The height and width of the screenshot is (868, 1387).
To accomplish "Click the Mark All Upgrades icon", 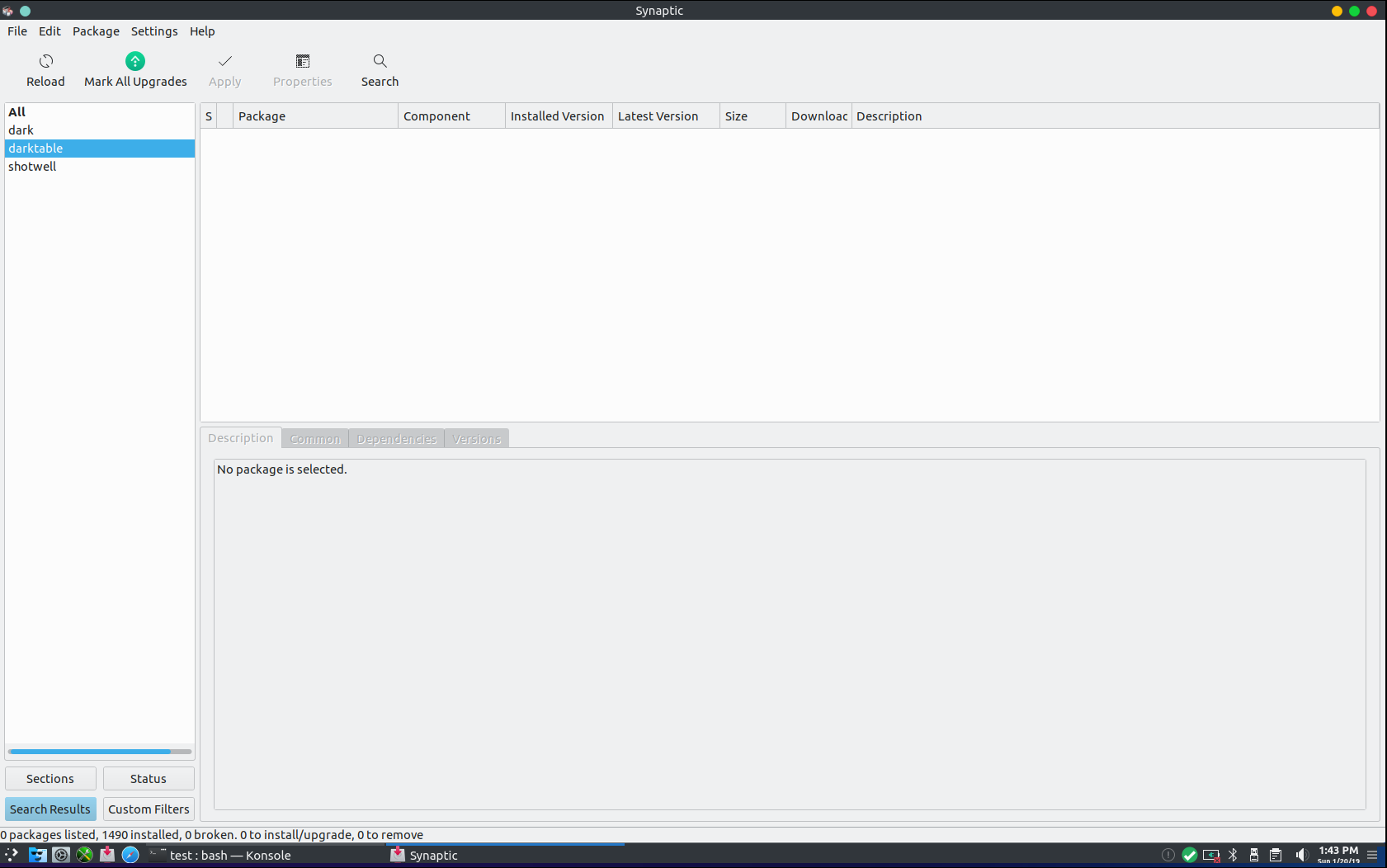I will click(135, 62).
